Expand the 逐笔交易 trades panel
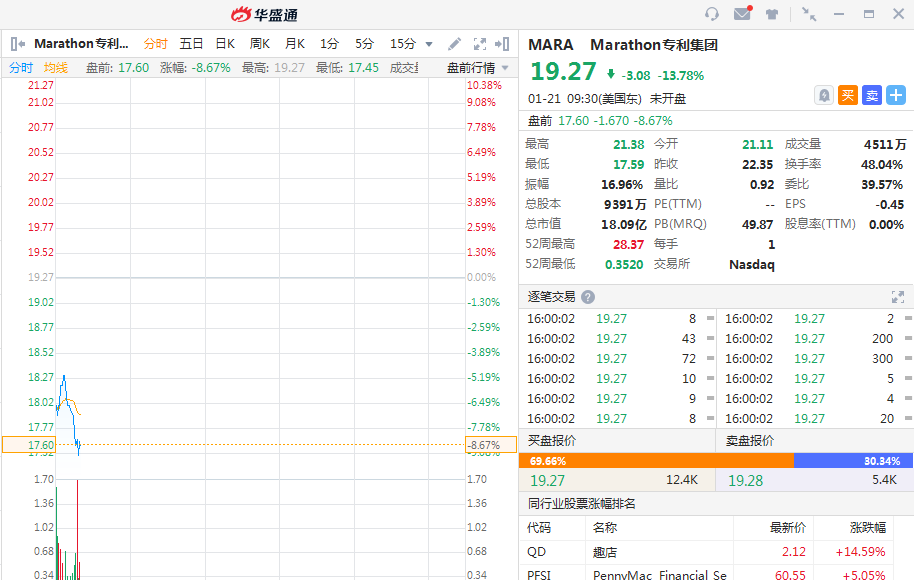 coord(897,297)
